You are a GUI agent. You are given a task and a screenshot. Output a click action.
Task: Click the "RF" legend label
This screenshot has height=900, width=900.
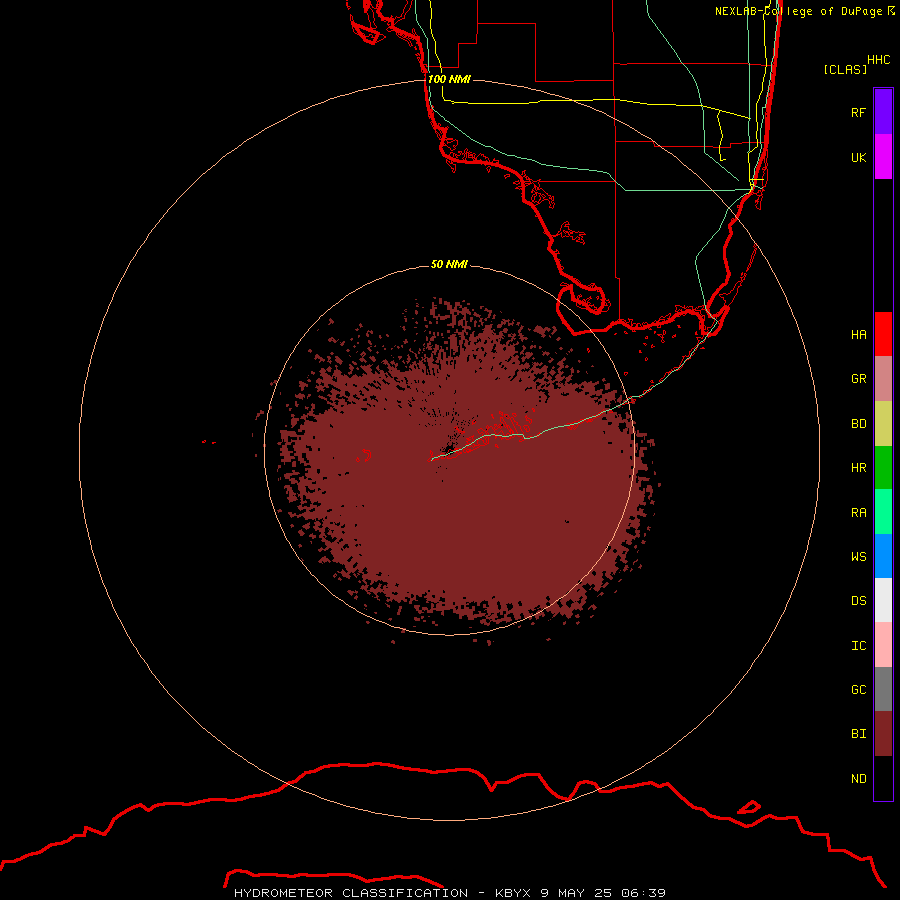pyautogui.click(x=858, y=112)
